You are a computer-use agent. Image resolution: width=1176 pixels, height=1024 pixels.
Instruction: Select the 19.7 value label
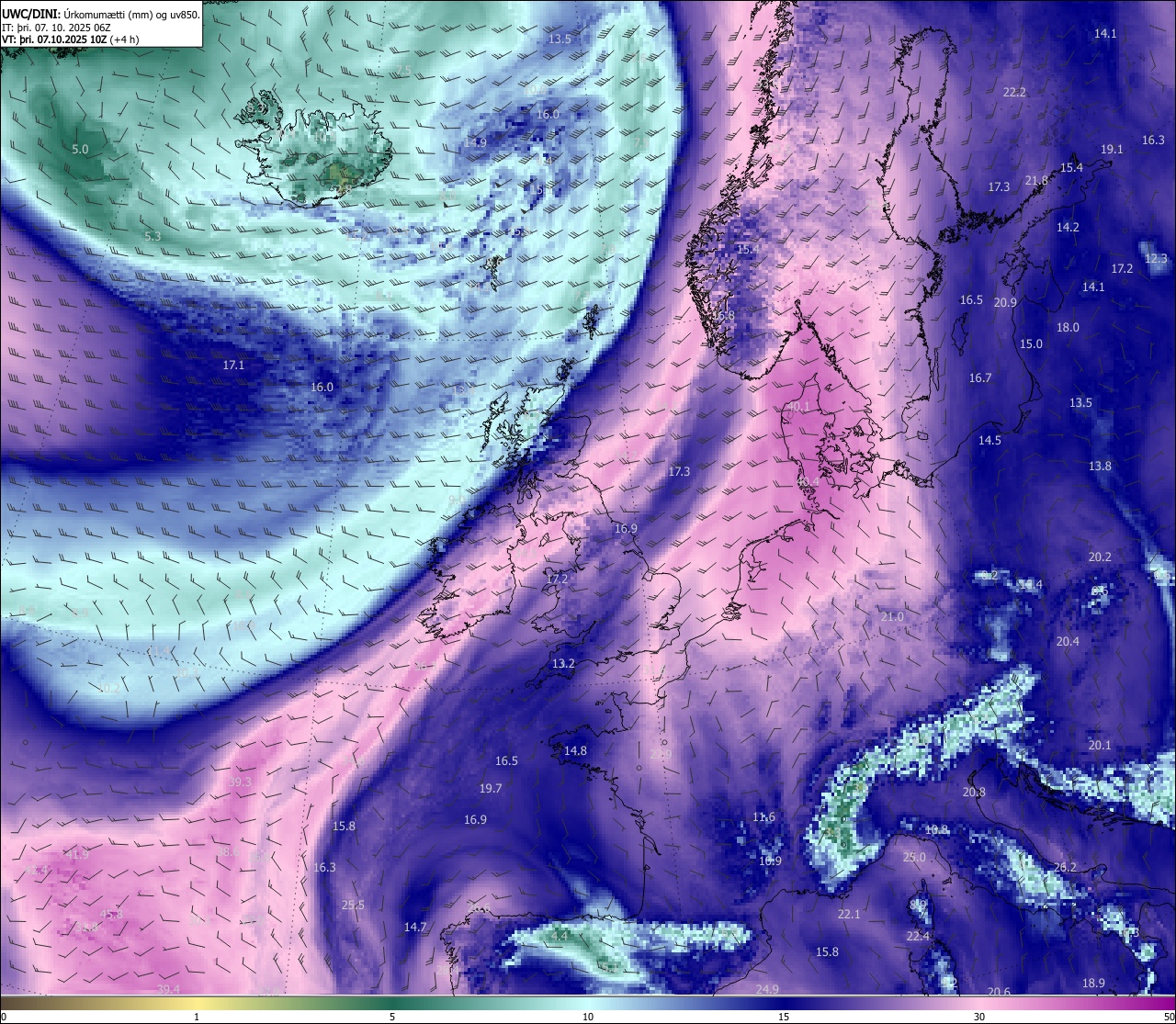491,788
